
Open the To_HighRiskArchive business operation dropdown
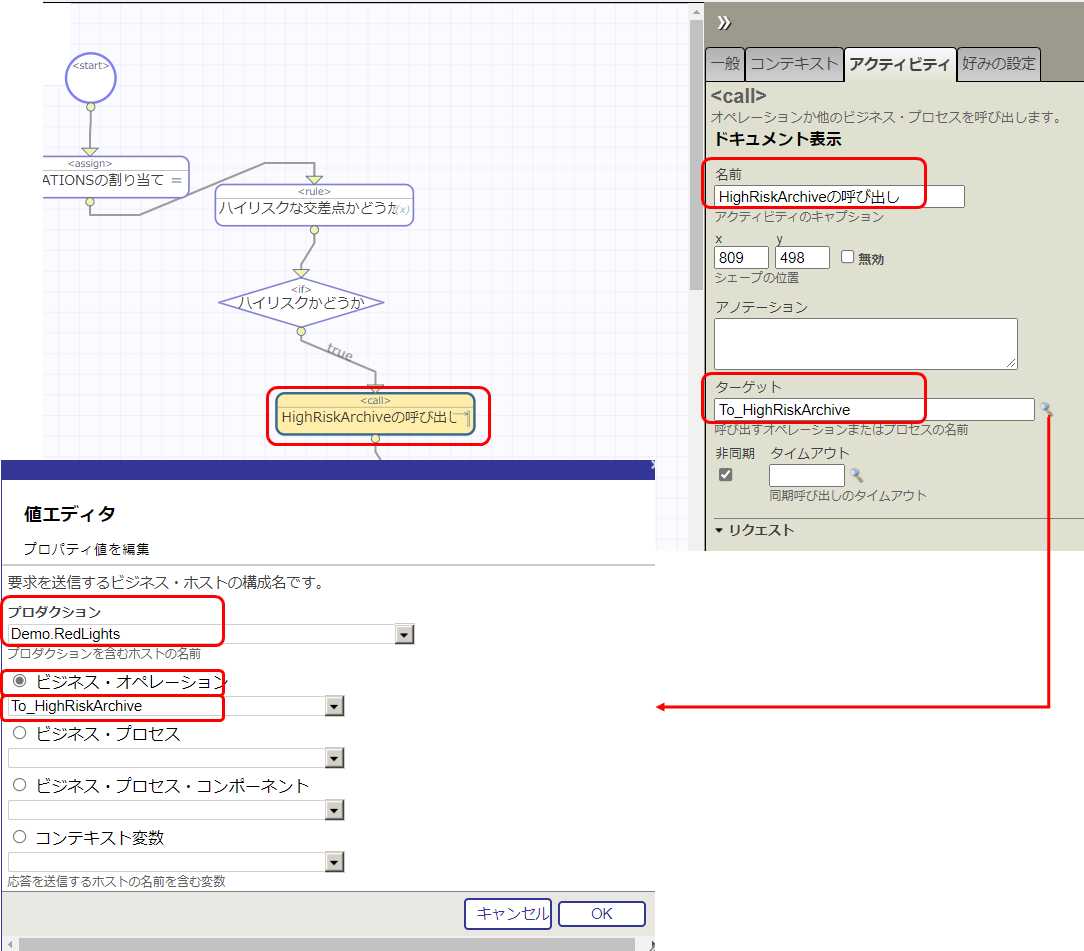(334, 706)
